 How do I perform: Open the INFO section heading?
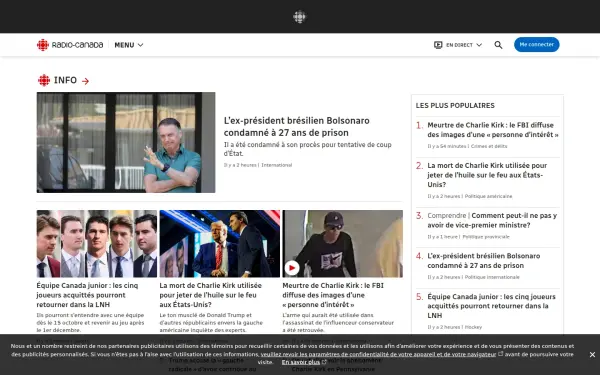point(65,80)
